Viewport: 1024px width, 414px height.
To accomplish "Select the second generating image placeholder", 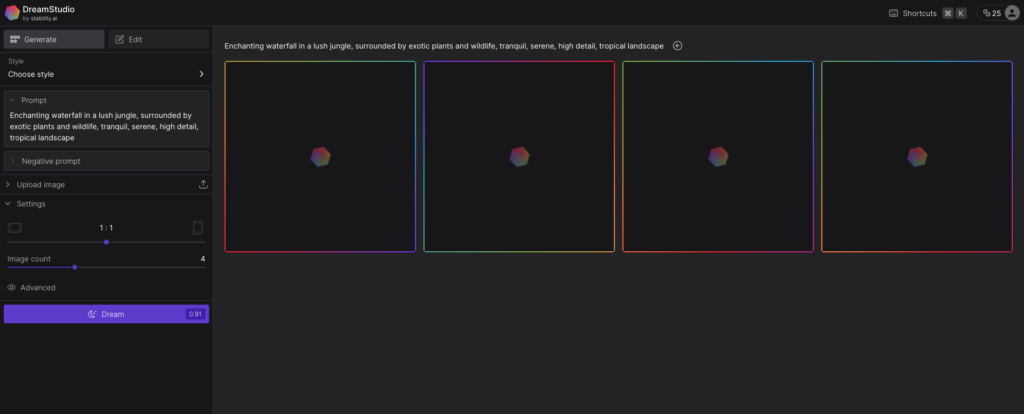I will 519,157.
